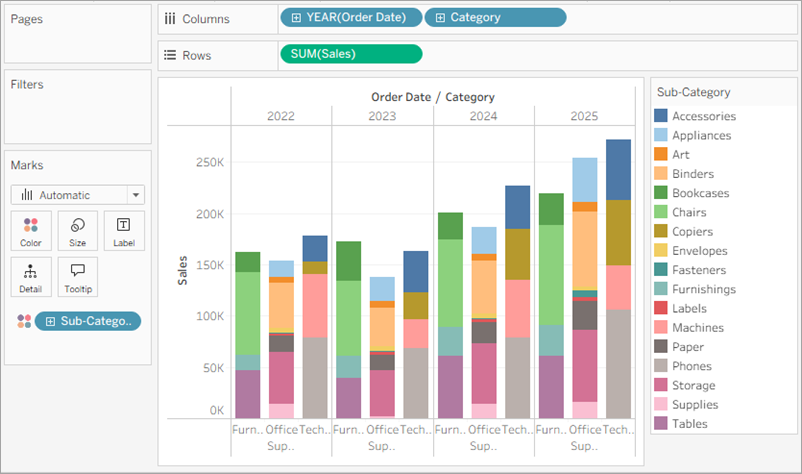
Task: Expand the YEAR(Order Date) pill hierarchy
Action: 296,18
